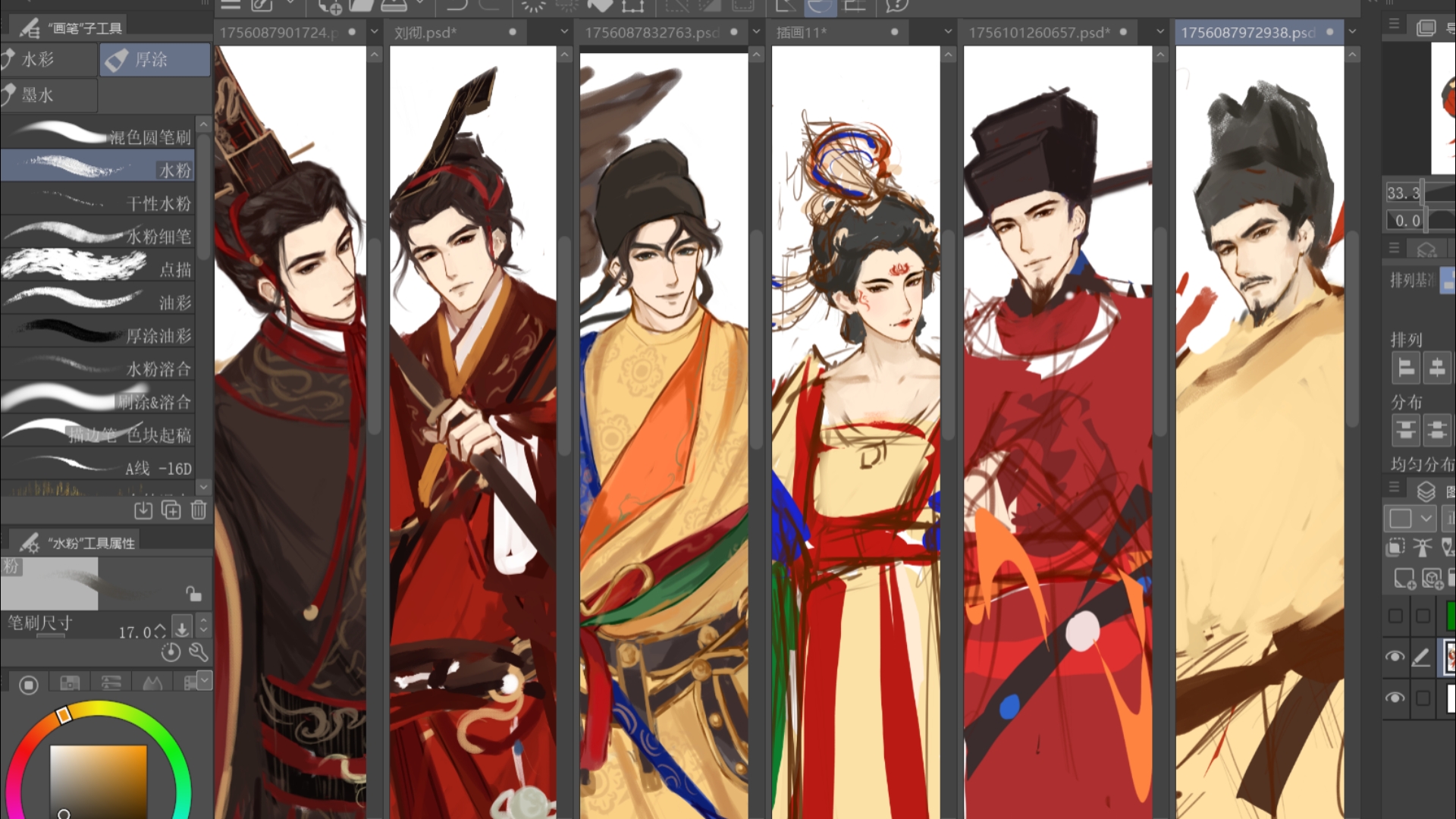Image resolution: width=1456 pixels, height=819 pixels.
Task: Open the layer panel menu icon
Action: [1394, 487]
